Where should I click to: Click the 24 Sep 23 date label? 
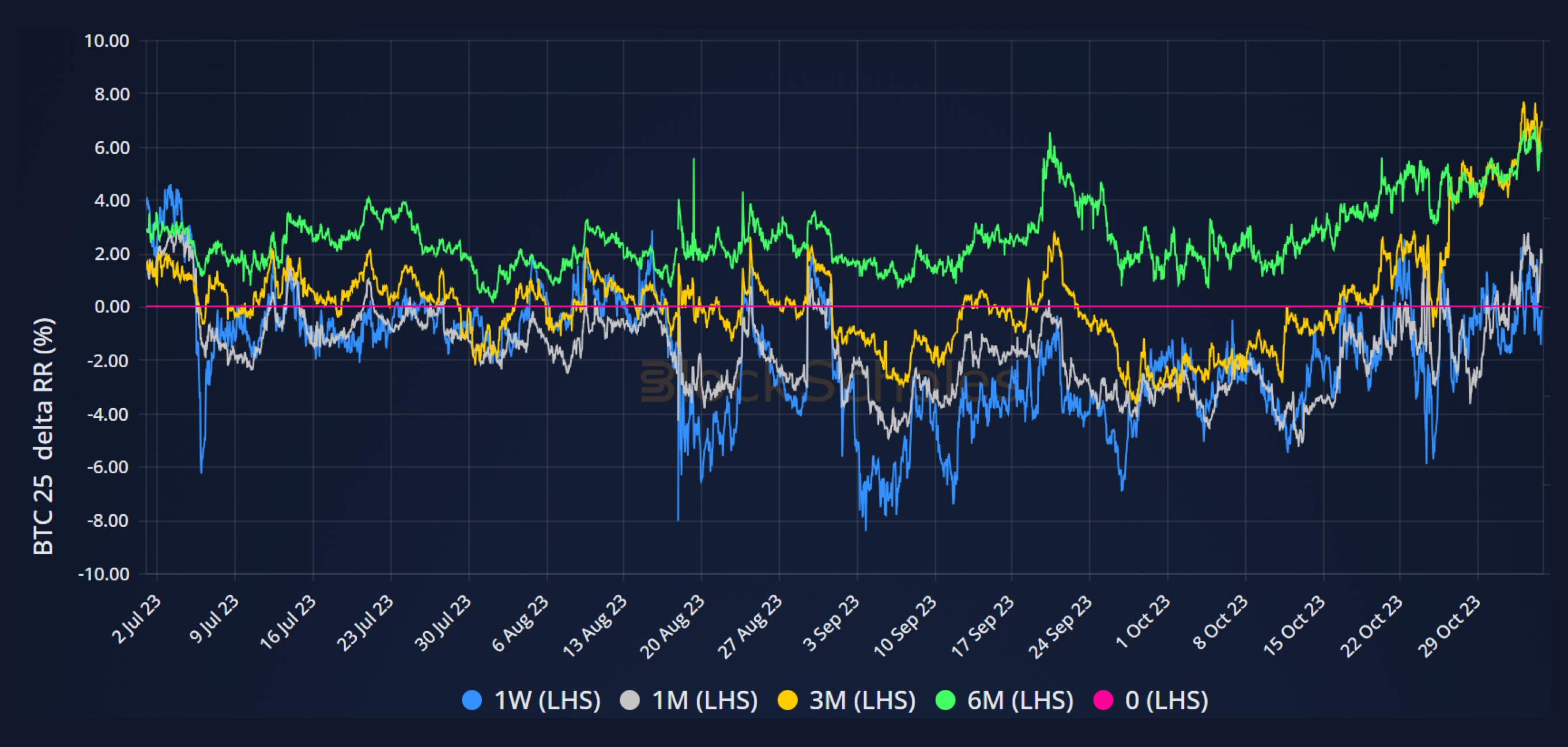[x=1061, y=627]
